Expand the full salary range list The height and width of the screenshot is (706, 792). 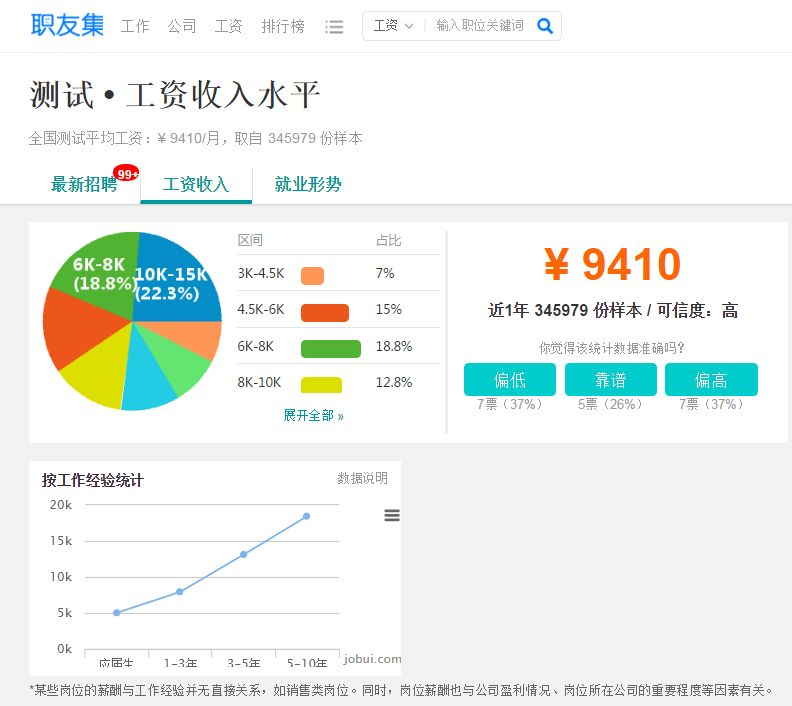point(313,415)
